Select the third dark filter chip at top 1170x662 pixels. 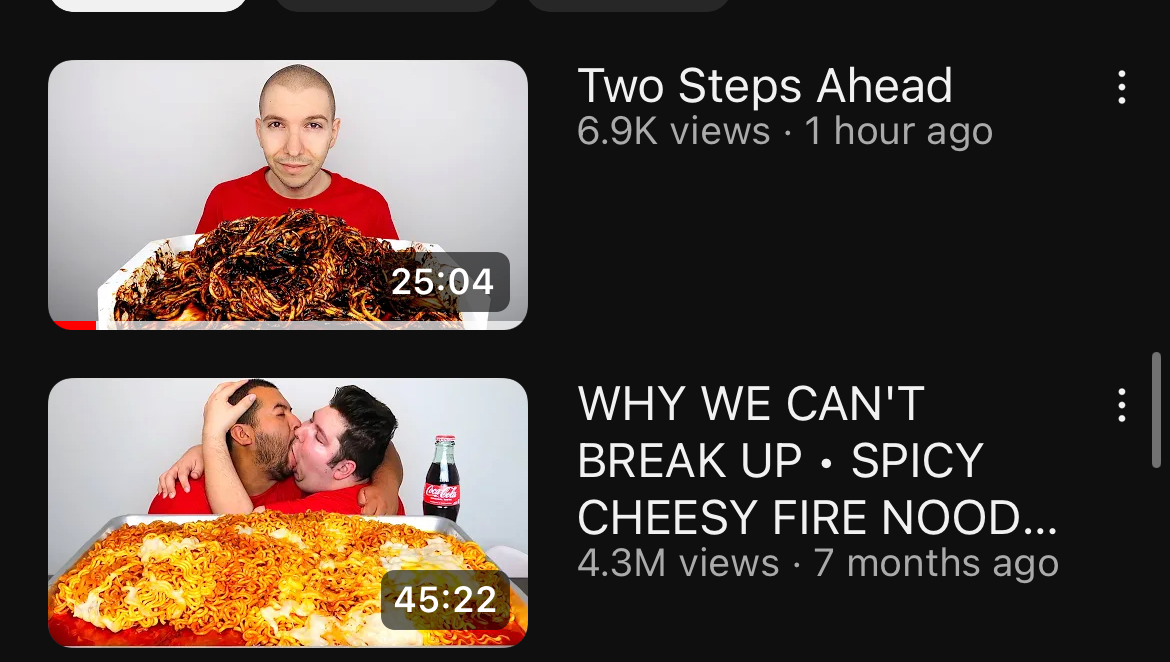[x=628, y=5]
